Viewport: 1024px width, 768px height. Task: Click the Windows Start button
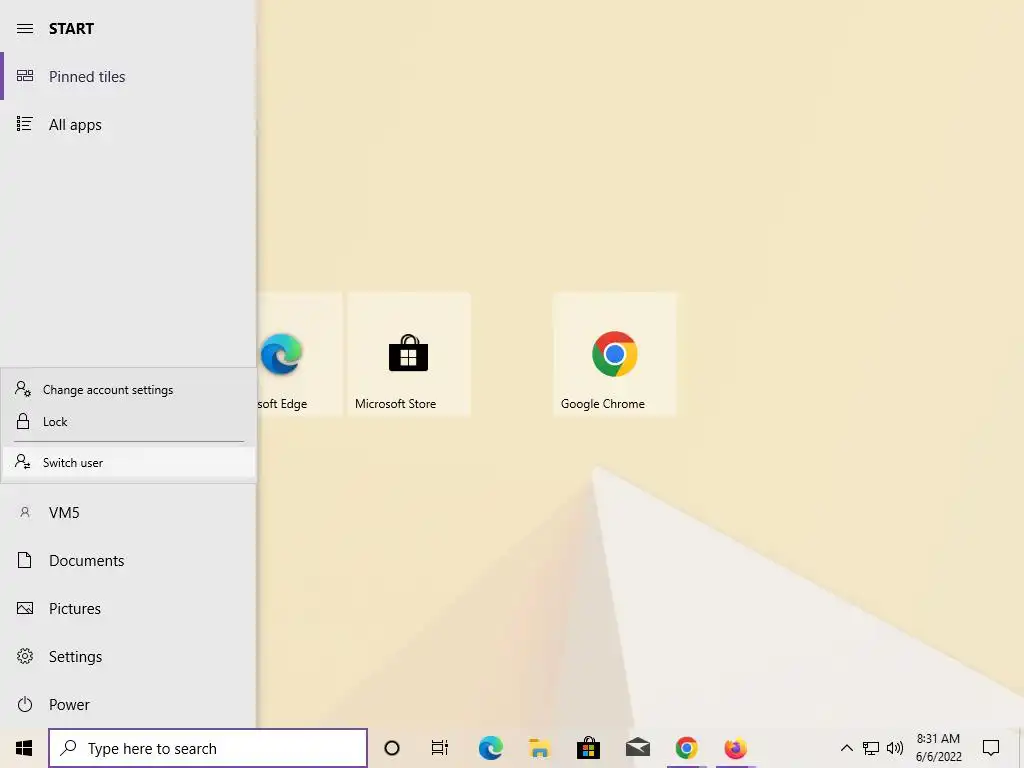coord(24,748)
